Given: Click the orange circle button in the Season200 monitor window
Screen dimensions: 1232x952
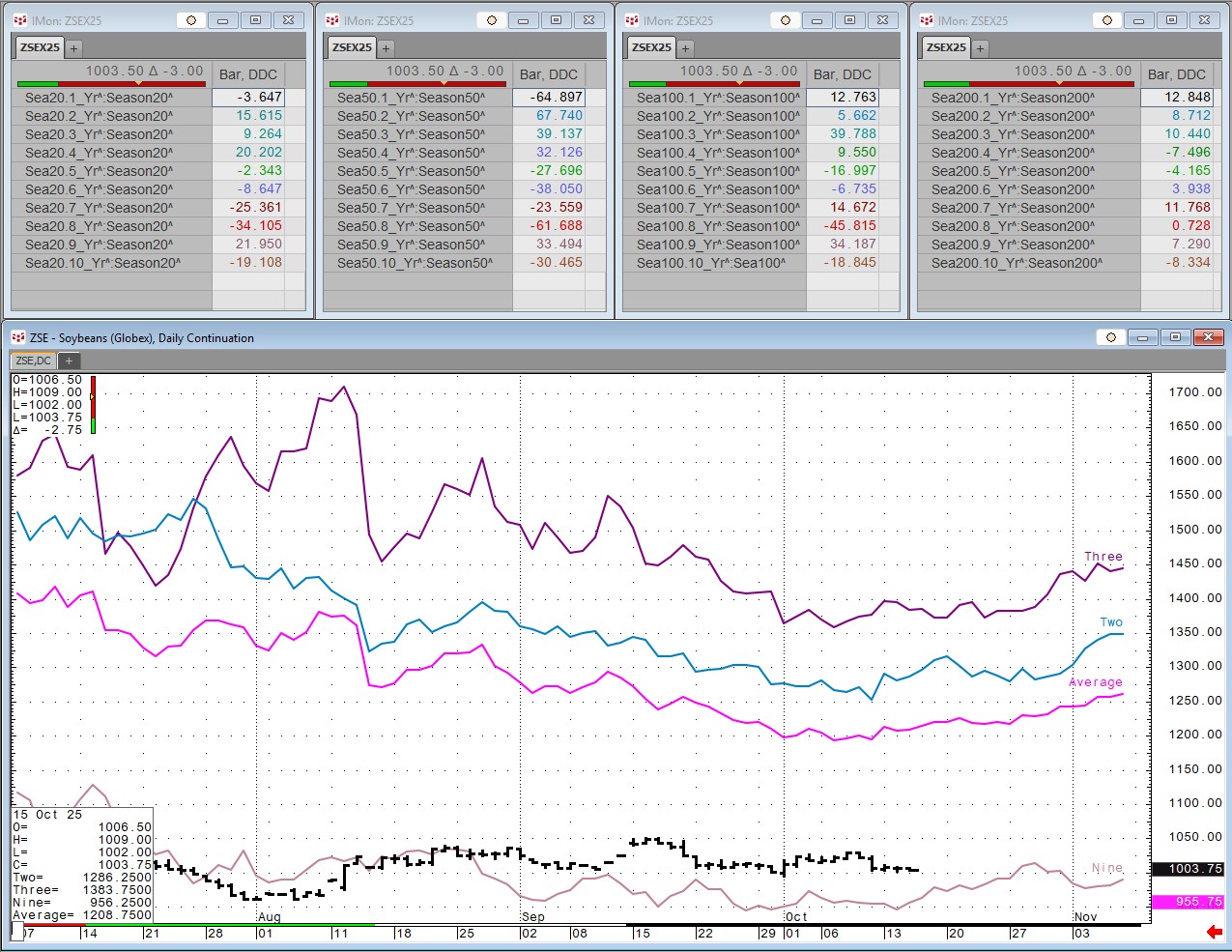Looking at the screenshot, I should (x=1106, y=20).
